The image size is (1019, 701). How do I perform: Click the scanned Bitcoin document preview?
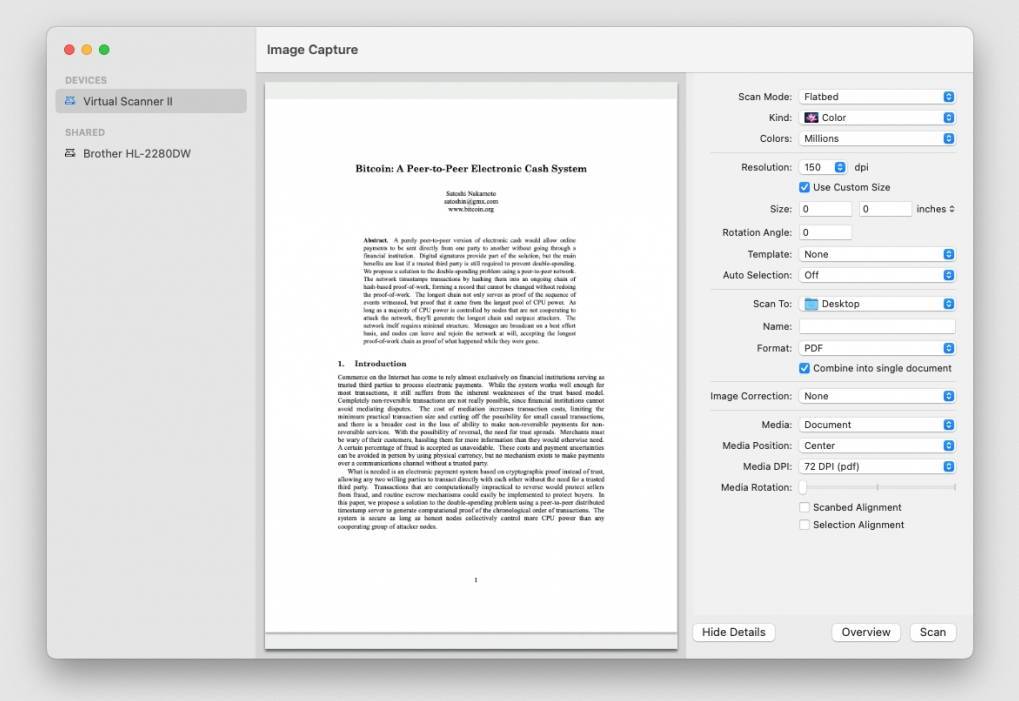(471, 365)
